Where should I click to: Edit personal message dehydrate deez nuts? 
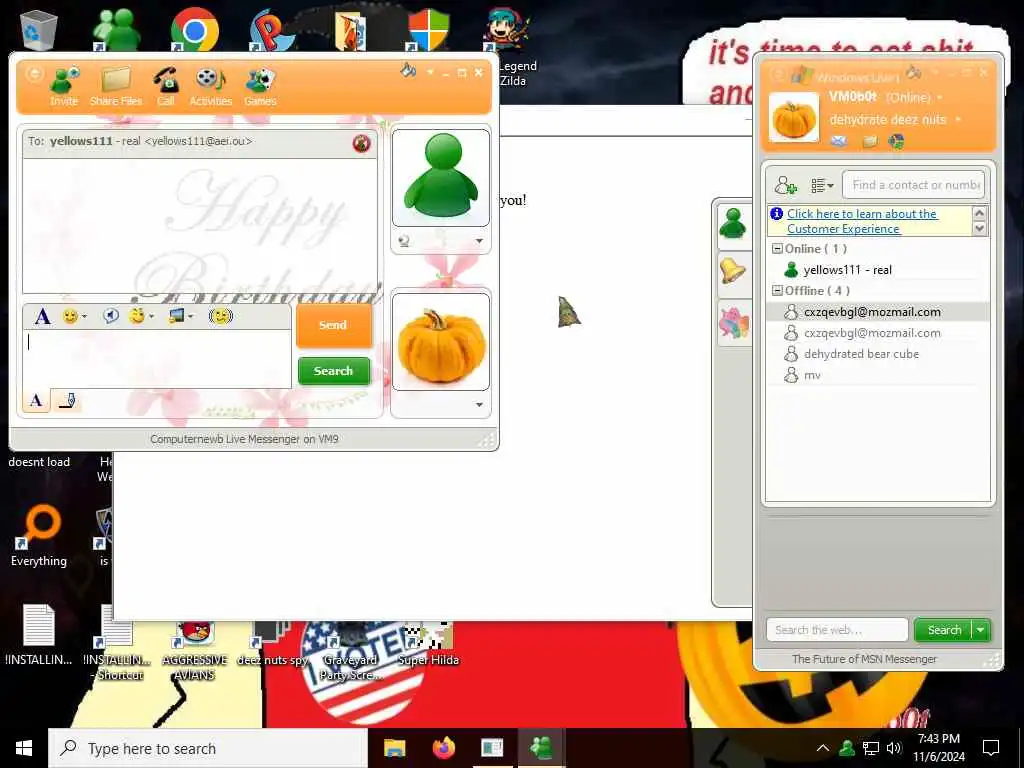coord(888,120)
